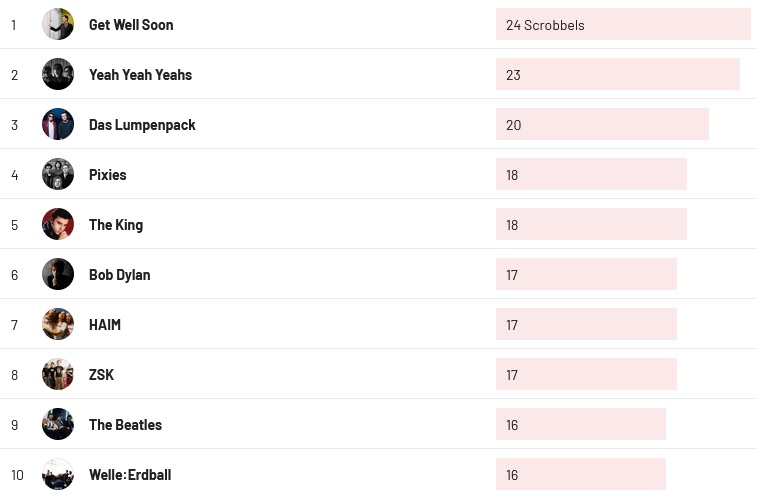Image resolution: width=757 pixels, height=497 pixels.
Task: Click the 23 scrobbles bar for Yeah Yeah Yeahs
Action: [617, 75]
